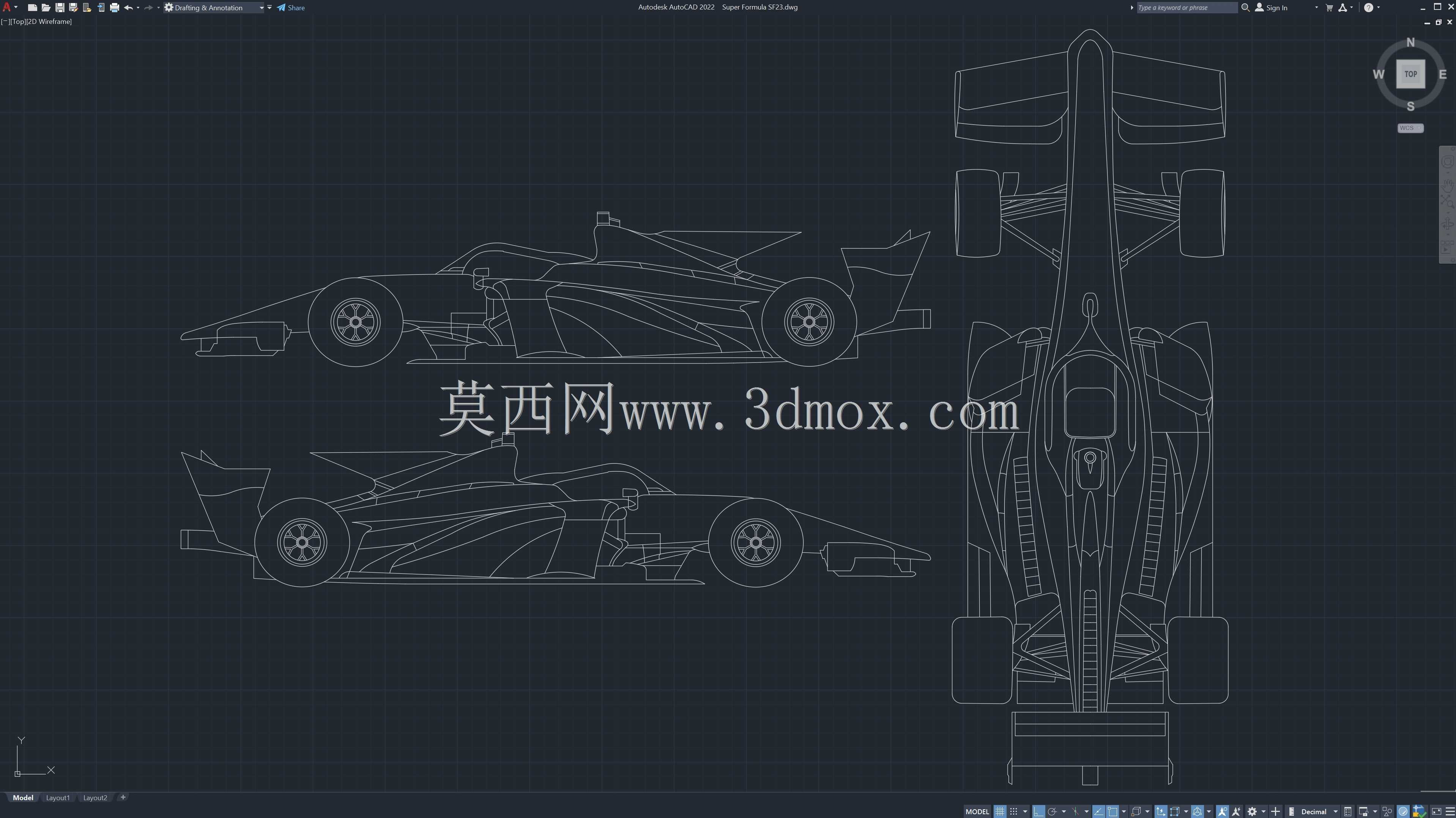Save the drawing with the Save icon
The width and height of the screenshot is (1456, 818).
click(59, 7)
